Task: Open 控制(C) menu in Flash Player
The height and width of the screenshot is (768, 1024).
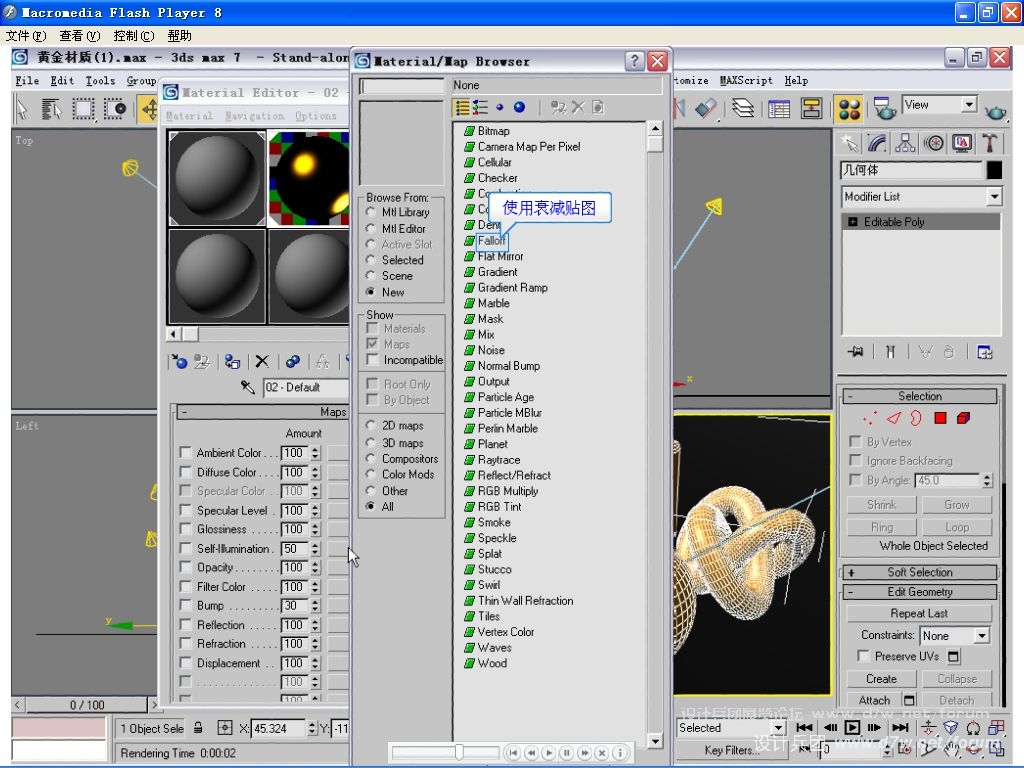Action: [133, 35]
